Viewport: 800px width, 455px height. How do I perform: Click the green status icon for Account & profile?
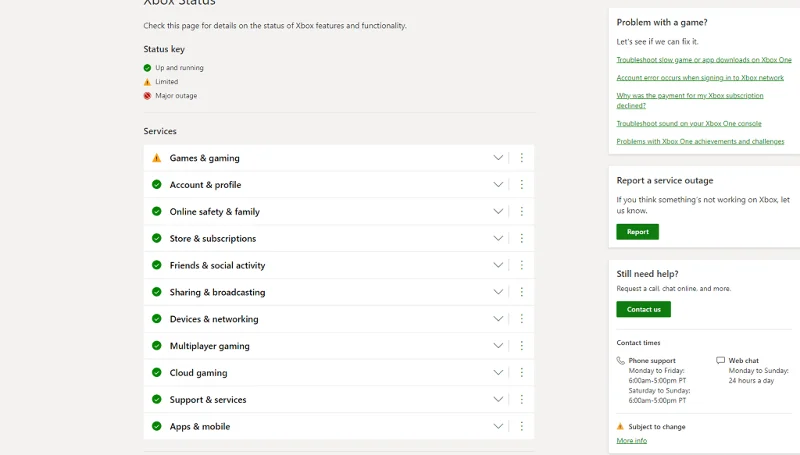click(157, 184)
